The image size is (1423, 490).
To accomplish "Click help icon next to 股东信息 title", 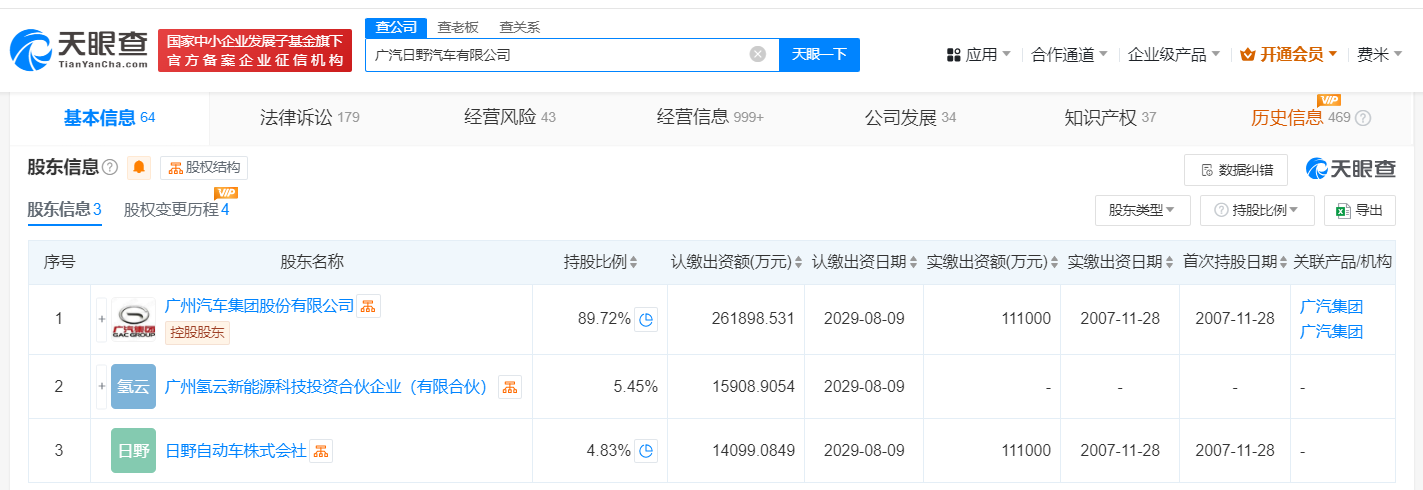I will [110, 167].
